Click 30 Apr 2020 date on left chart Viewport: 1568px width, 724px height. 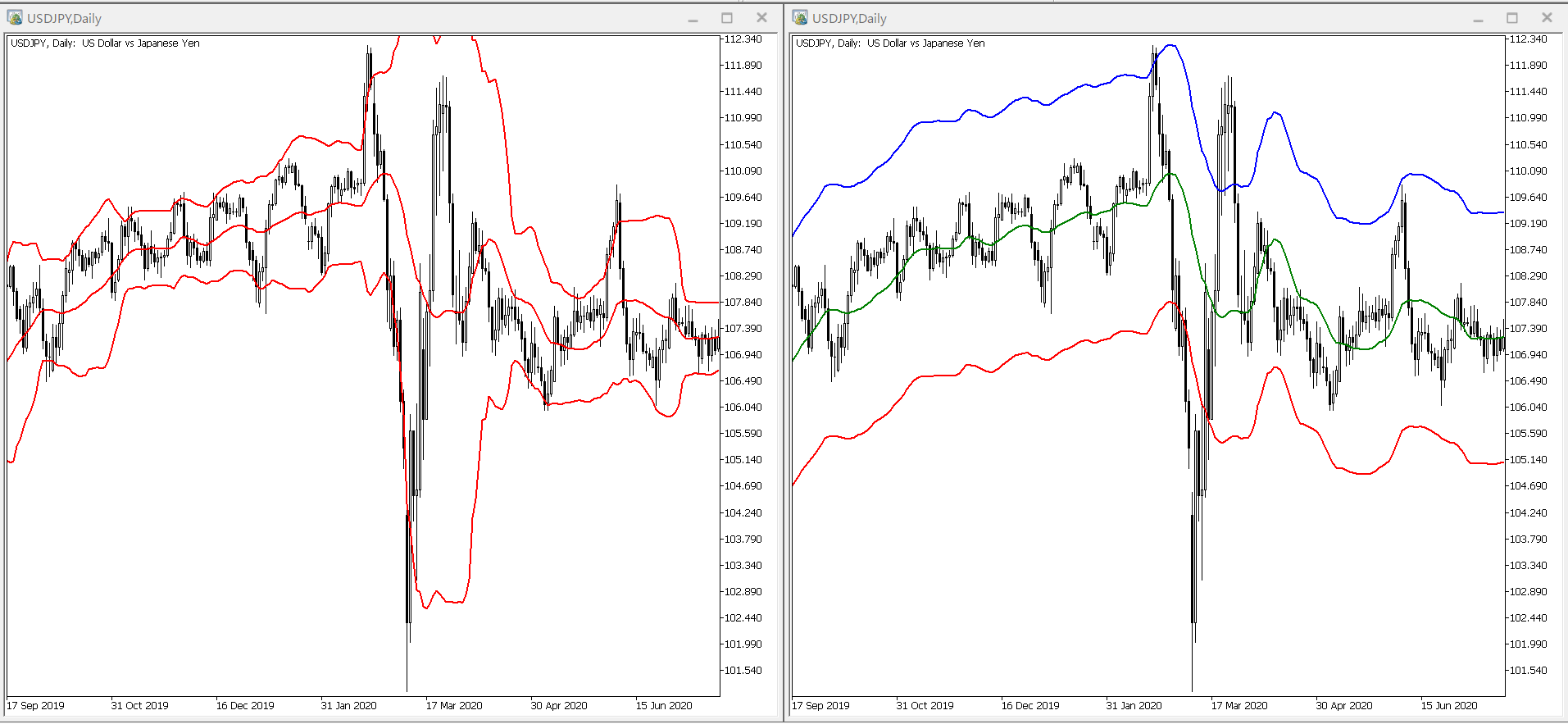559,705
